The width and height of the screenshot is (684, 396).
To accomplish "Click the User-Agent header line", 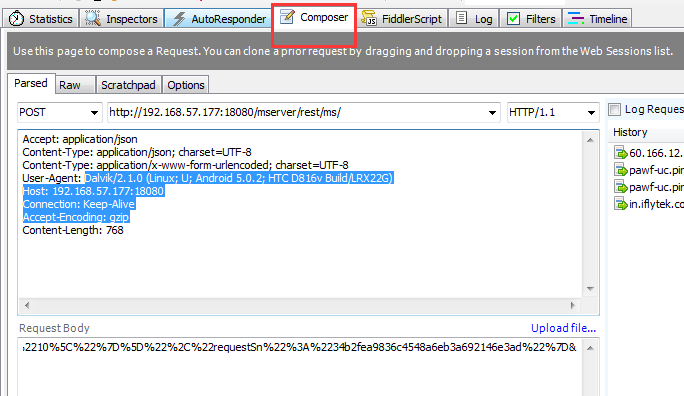I will point(208,178).
